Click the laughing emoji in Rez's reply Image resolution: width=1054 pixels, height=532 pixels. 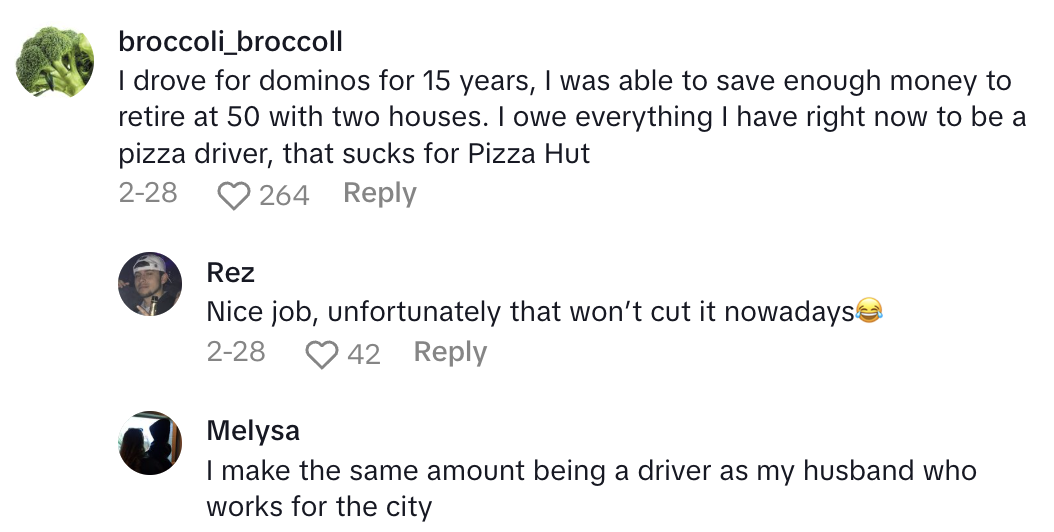(x=871, y=312)
